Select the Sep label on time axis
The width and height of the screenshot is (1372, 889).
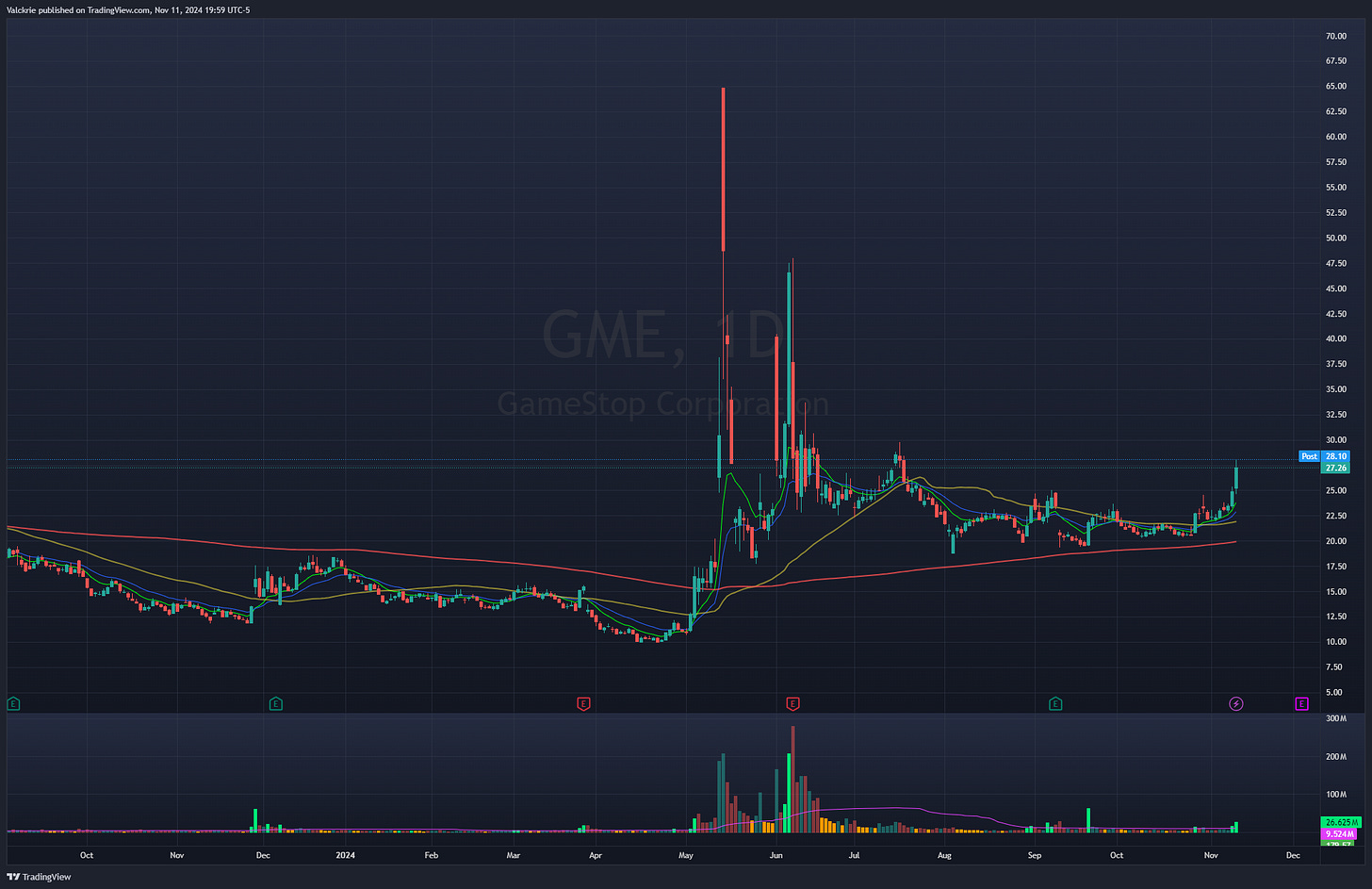1035,855
